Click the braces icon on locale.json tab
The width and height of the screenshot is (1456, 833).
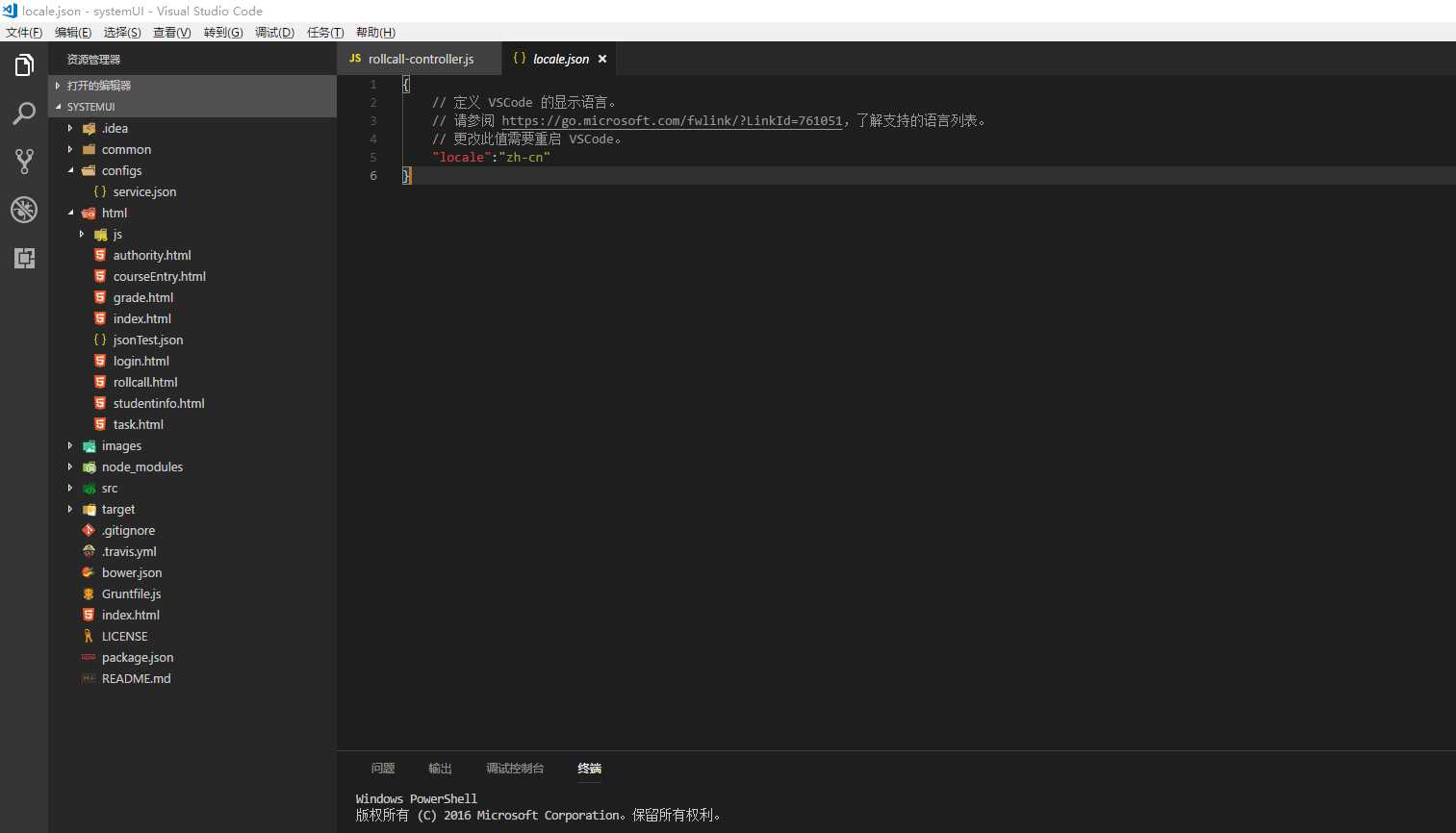coord(520,59)
